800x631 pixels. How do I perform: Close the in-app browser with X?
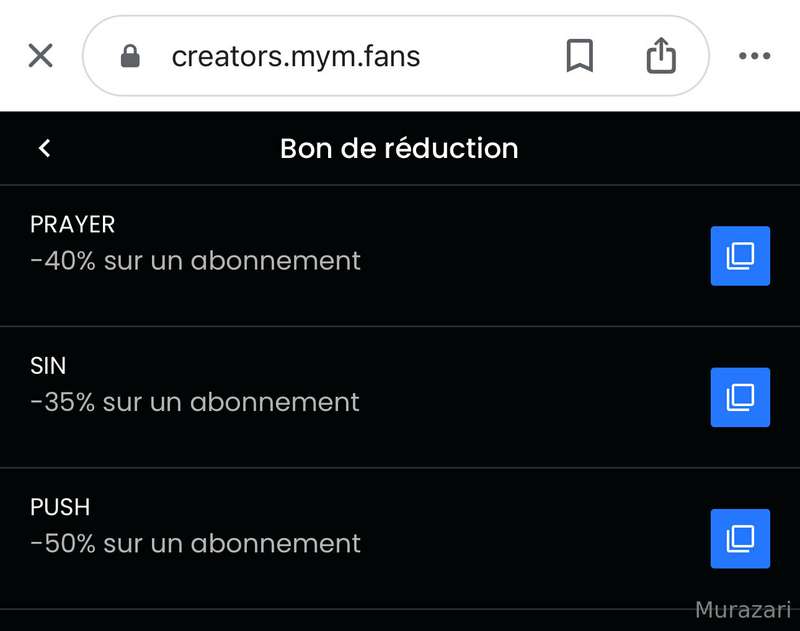(40, 56)
